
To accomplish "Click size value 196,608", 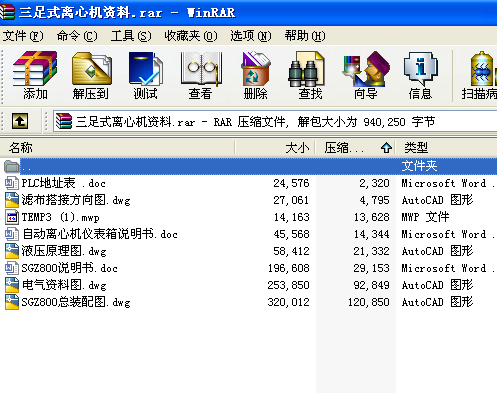I will coord(289,268).
